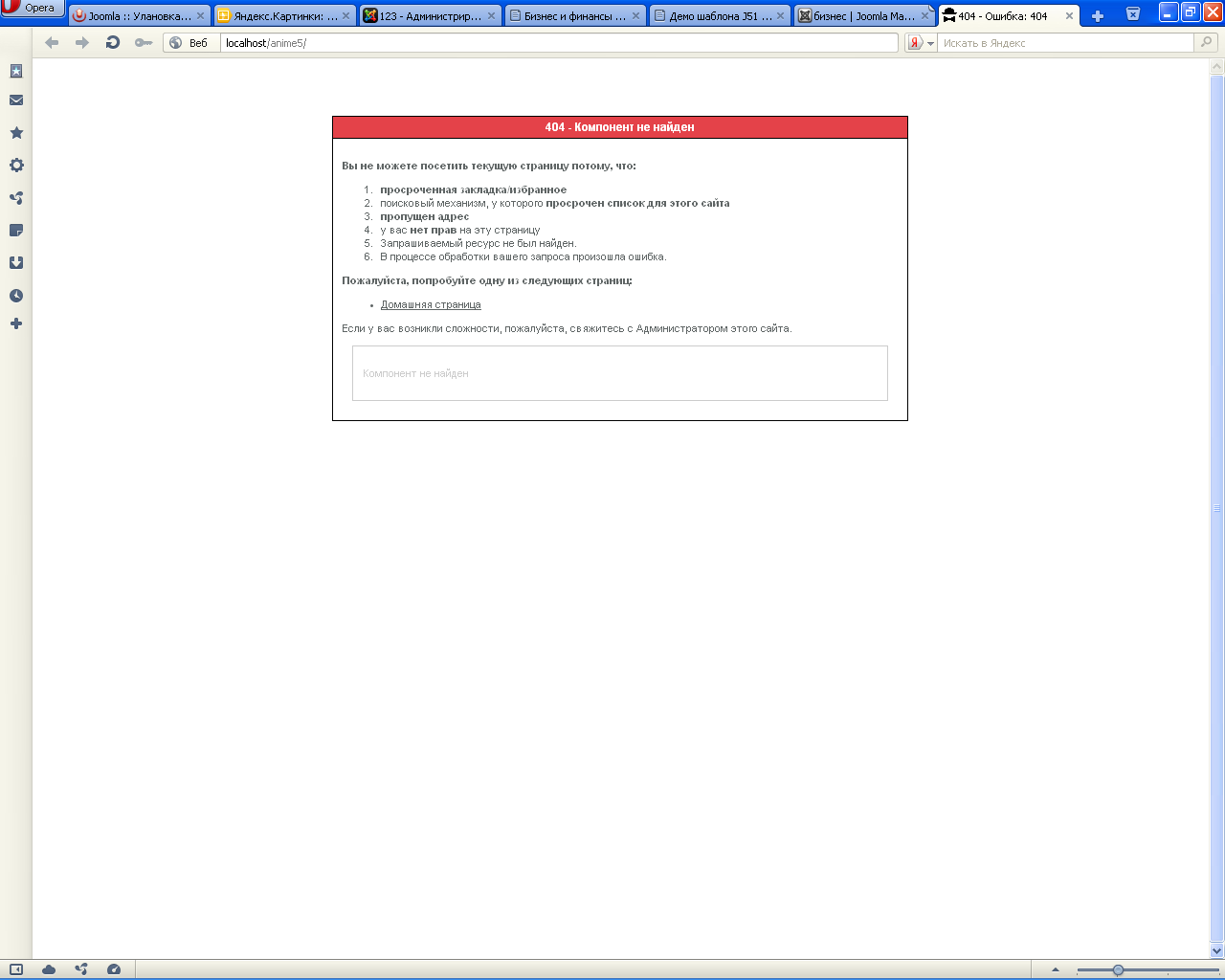Click the Opera Unite pinwheel icon in status bar
The image size is (1225, 980).
[x=80, y=969]
